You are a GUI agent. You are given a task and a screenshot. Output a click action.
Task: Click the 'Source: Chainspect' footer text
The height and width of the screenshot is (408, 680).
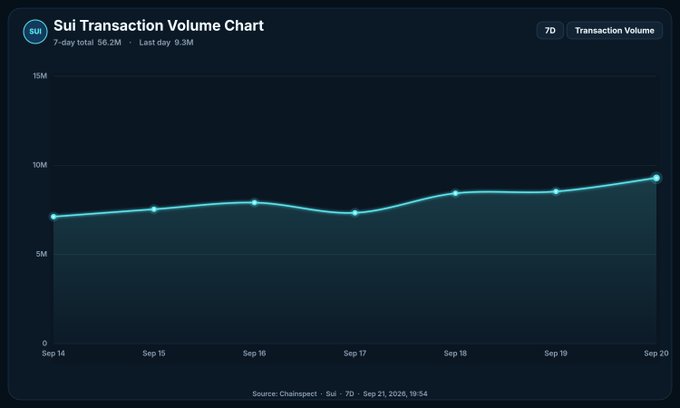tap(284, 394)
